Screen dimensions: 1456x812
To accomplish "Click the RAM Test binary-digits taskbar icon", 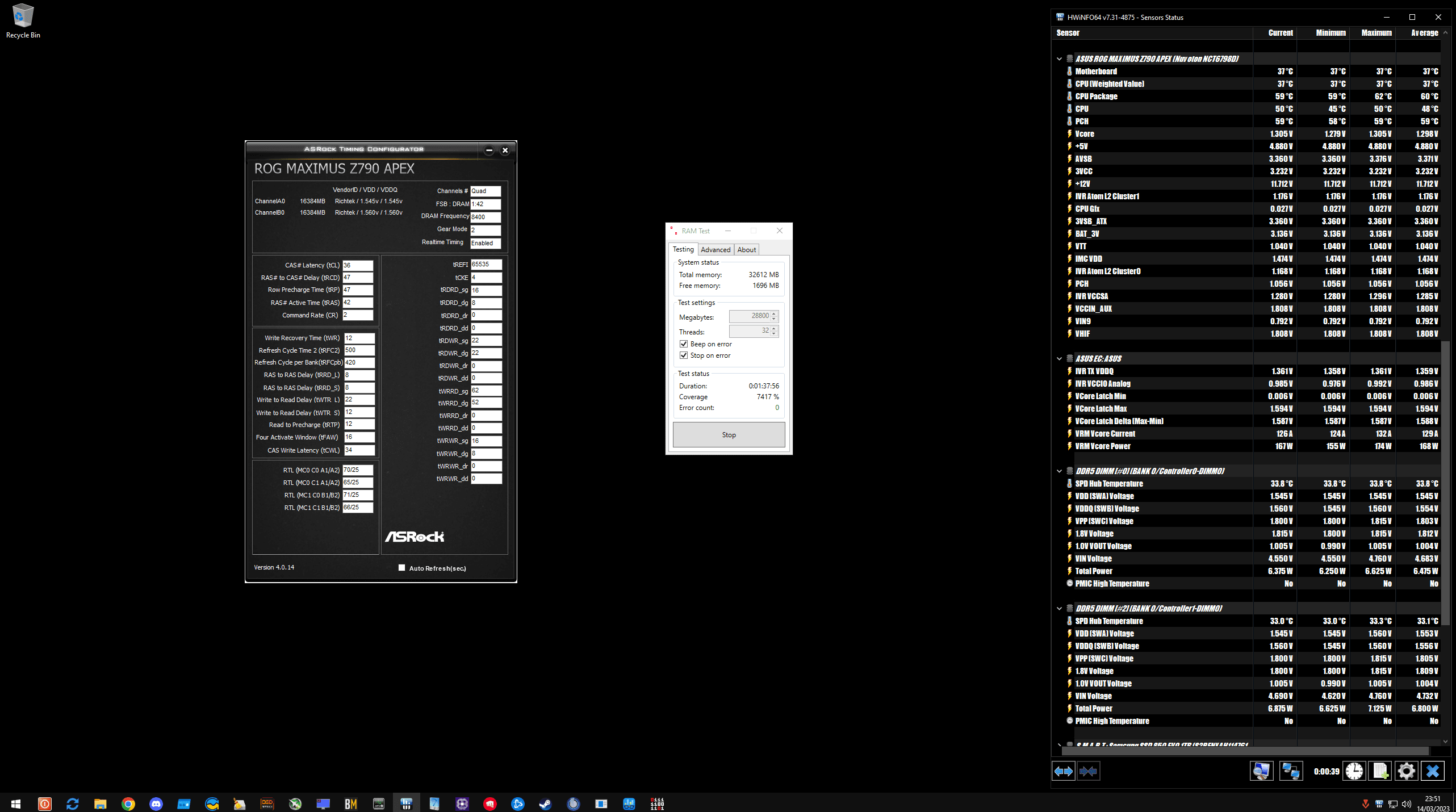I will (x=657, y=803).
